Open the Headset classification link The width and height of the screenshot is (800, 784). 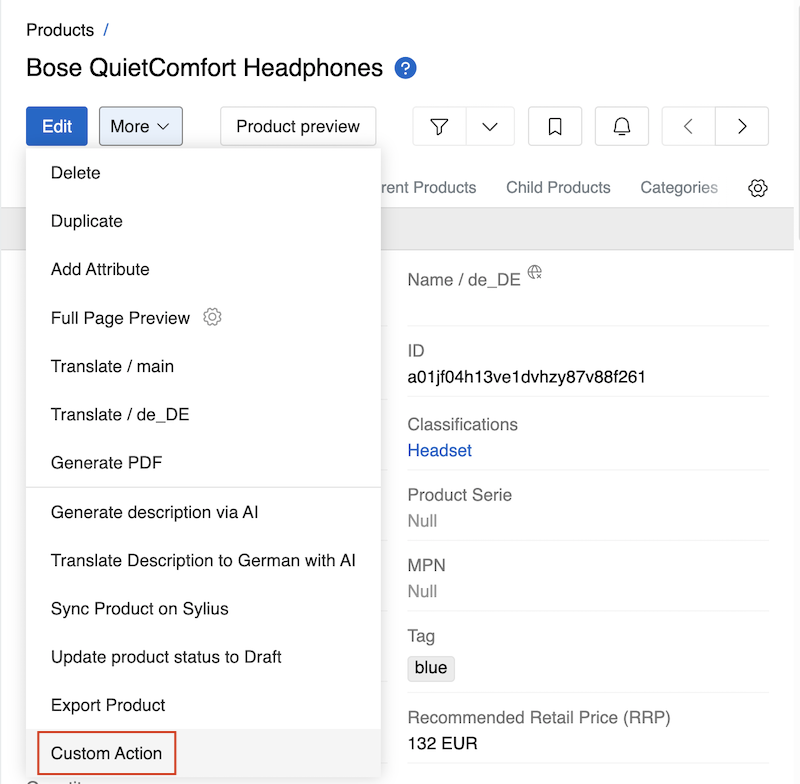click(439, 450)
